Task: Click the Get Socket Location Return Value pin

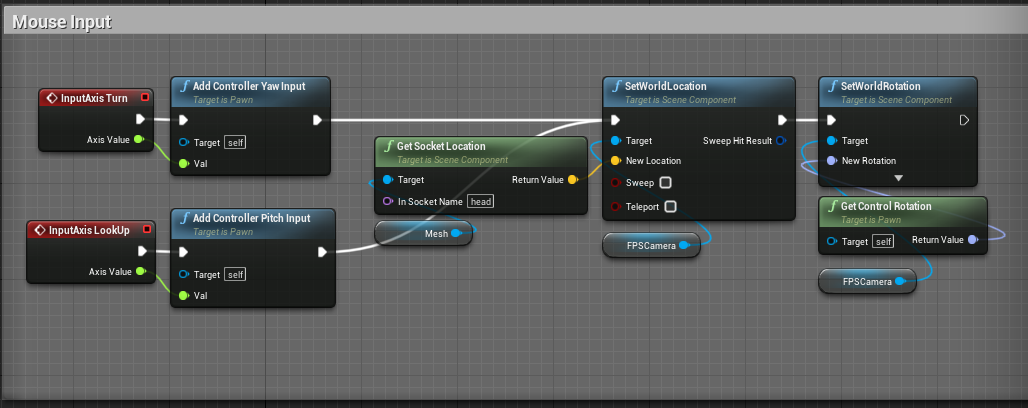Action: [571, 180]
